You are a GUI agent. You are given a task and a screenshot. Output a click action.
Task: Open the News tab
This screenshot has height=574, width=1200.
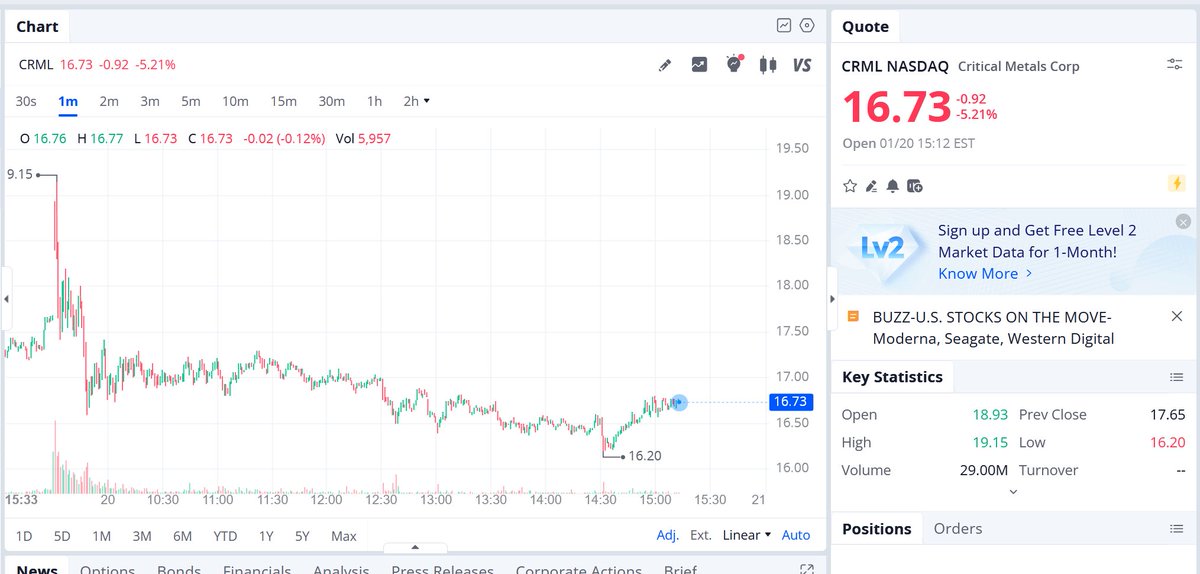click(x=37, y=569)
